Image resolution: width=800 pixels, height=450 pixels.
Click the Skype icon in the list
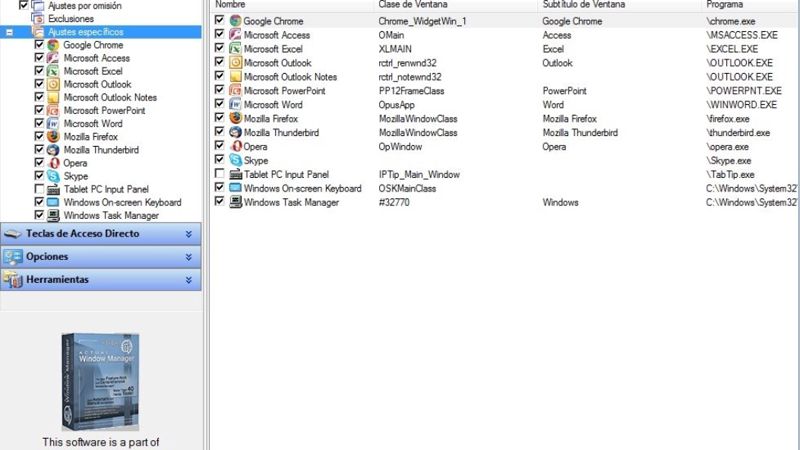coord(235,160)
